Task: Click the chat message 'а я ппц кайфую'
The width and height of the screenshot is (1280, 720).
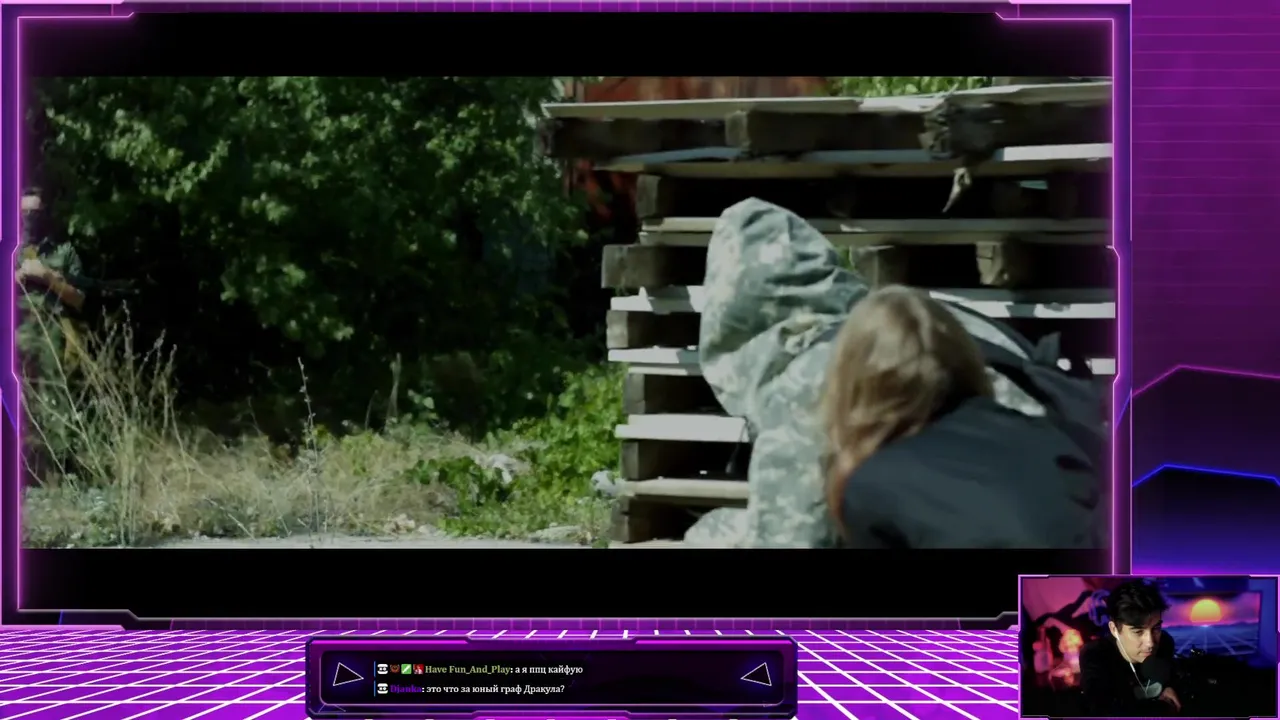Action: click(549, 669)
